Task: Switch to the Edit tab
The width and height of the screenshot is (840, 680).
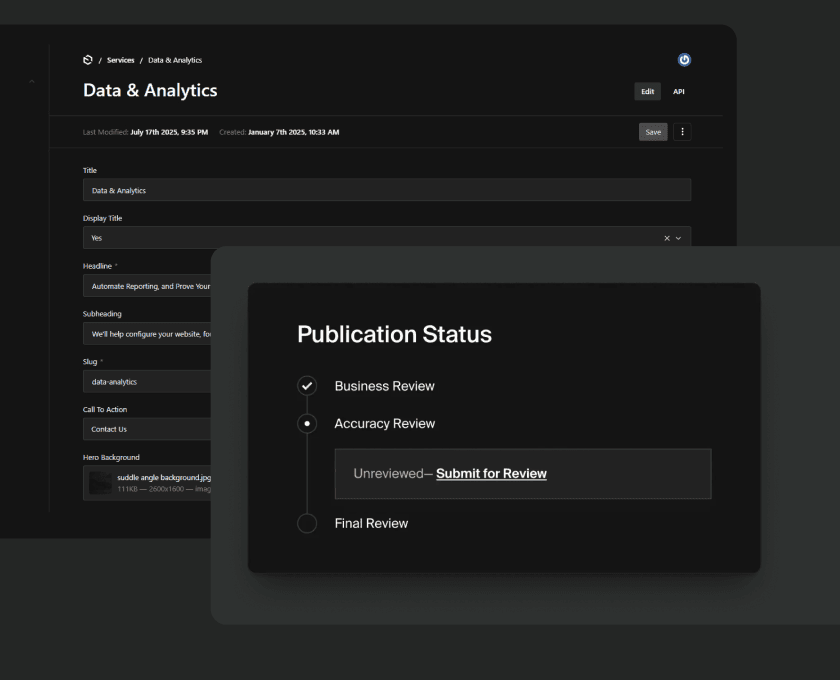Action: [647, 91]
